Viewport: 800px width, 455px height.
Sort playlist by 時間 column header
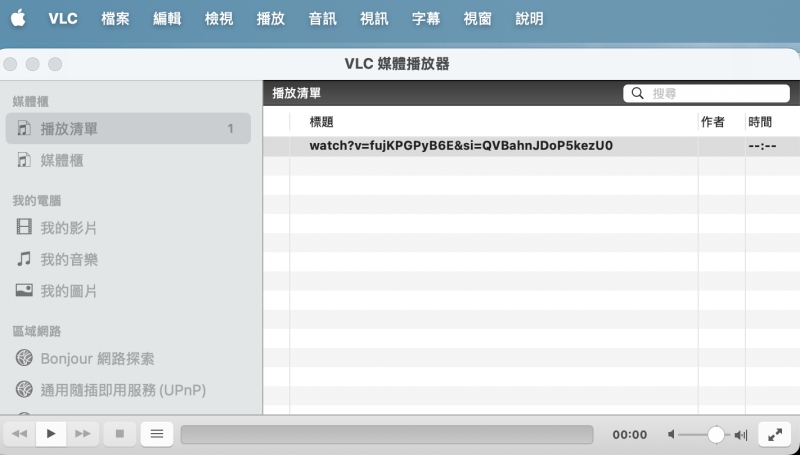[x=772, y=122]
